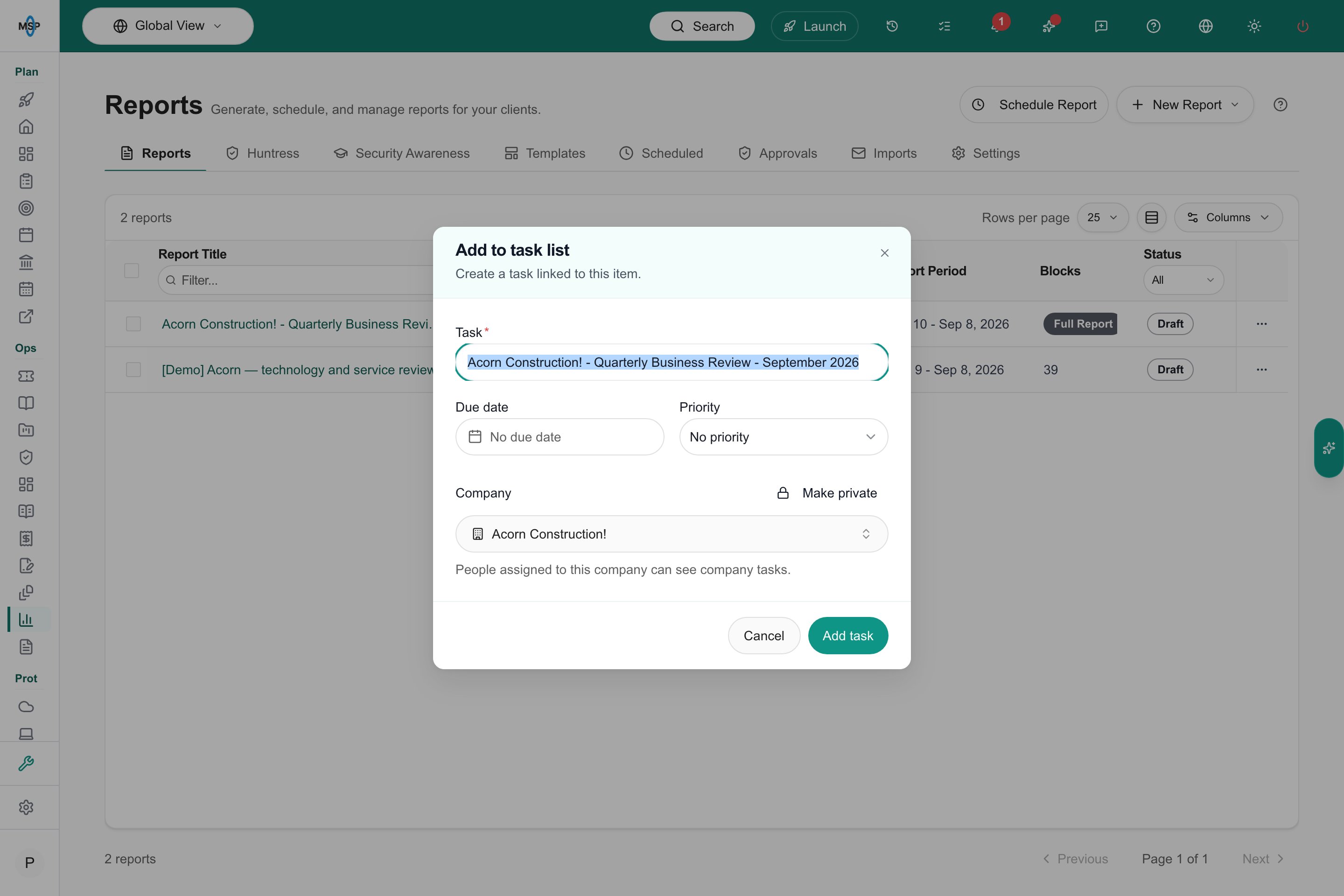The width and height of the screenshot is (1344, 896).
Task: Open the Launch button in the top bar
Action: 814,26
